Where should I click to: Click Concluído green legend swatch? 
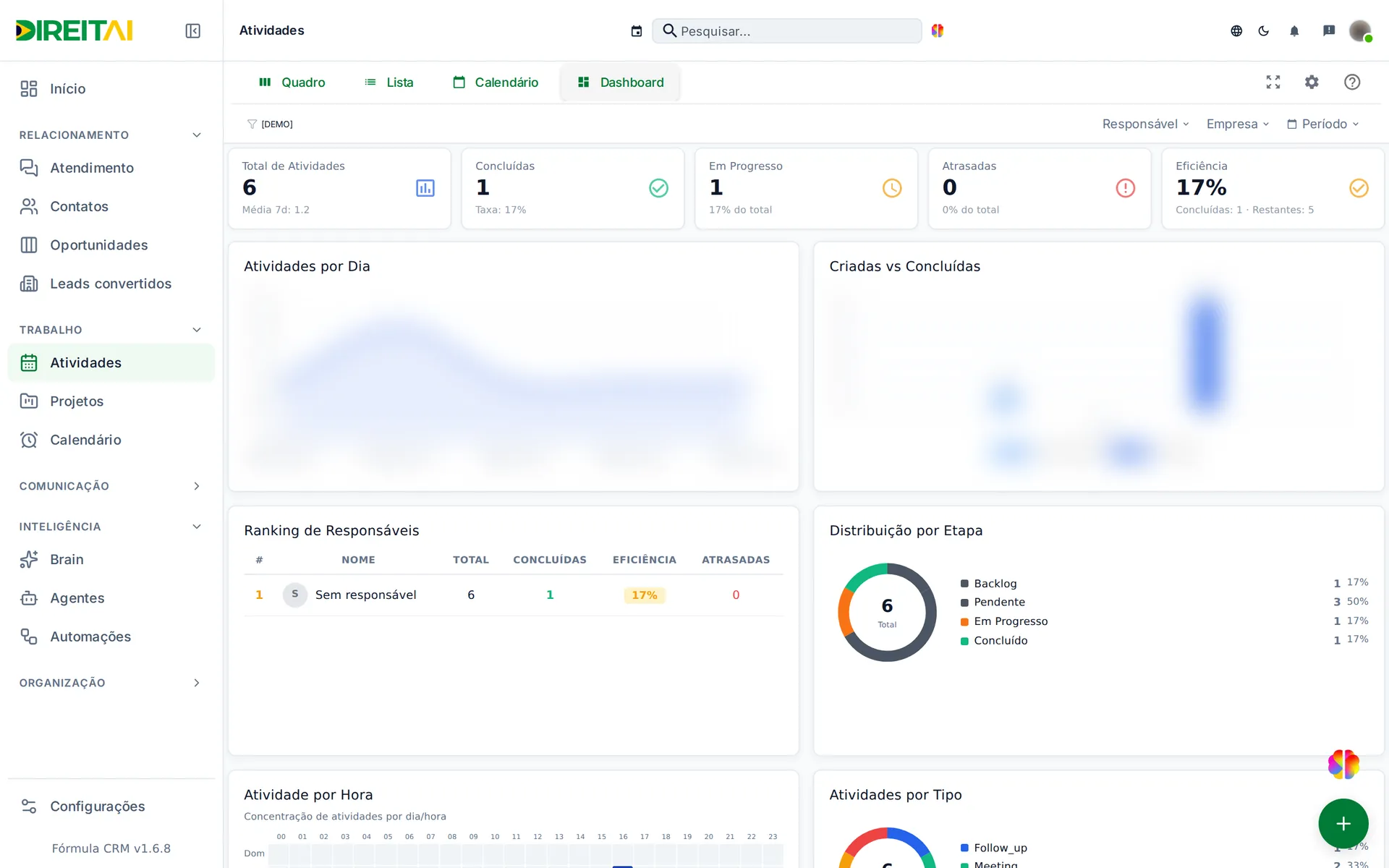[x=964, y=641]
